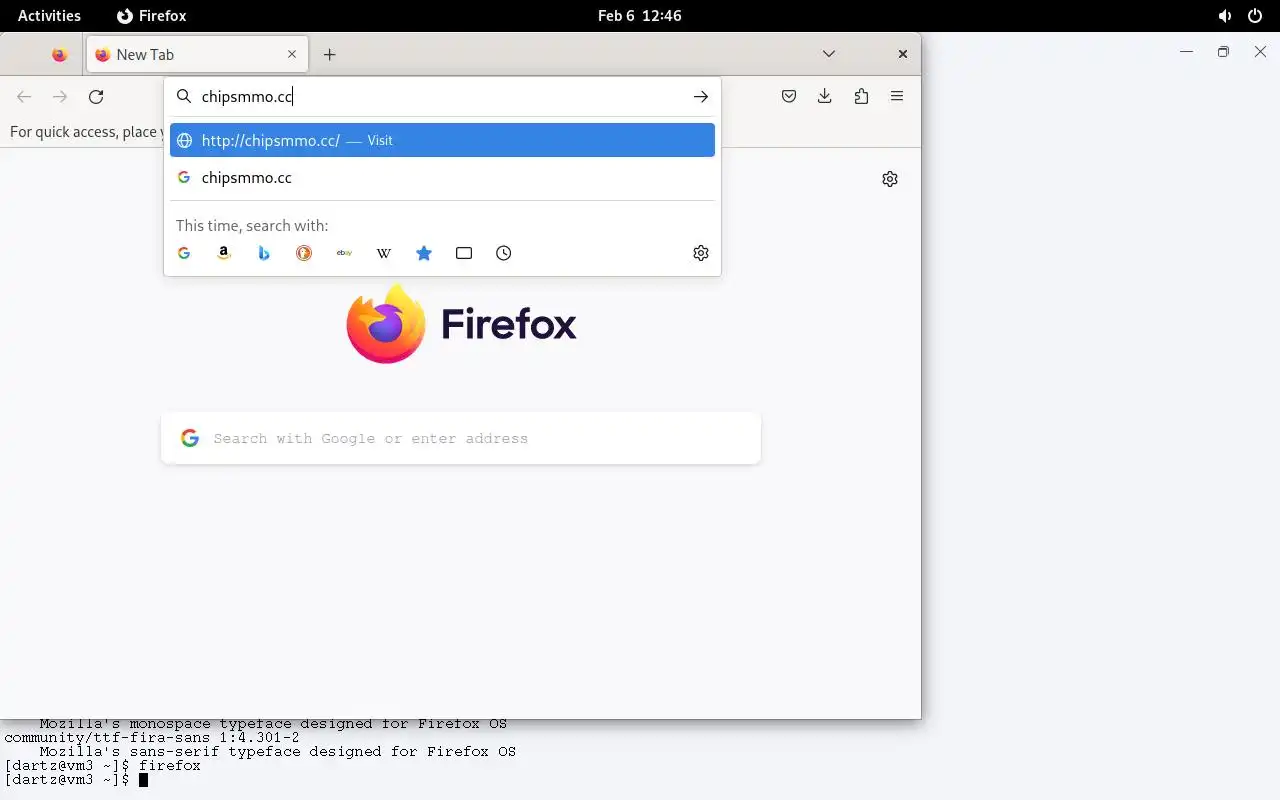The image size is (1280, 800).
Task: Open the clock calendar Feb 6 12:46
Action: (640, 16)
